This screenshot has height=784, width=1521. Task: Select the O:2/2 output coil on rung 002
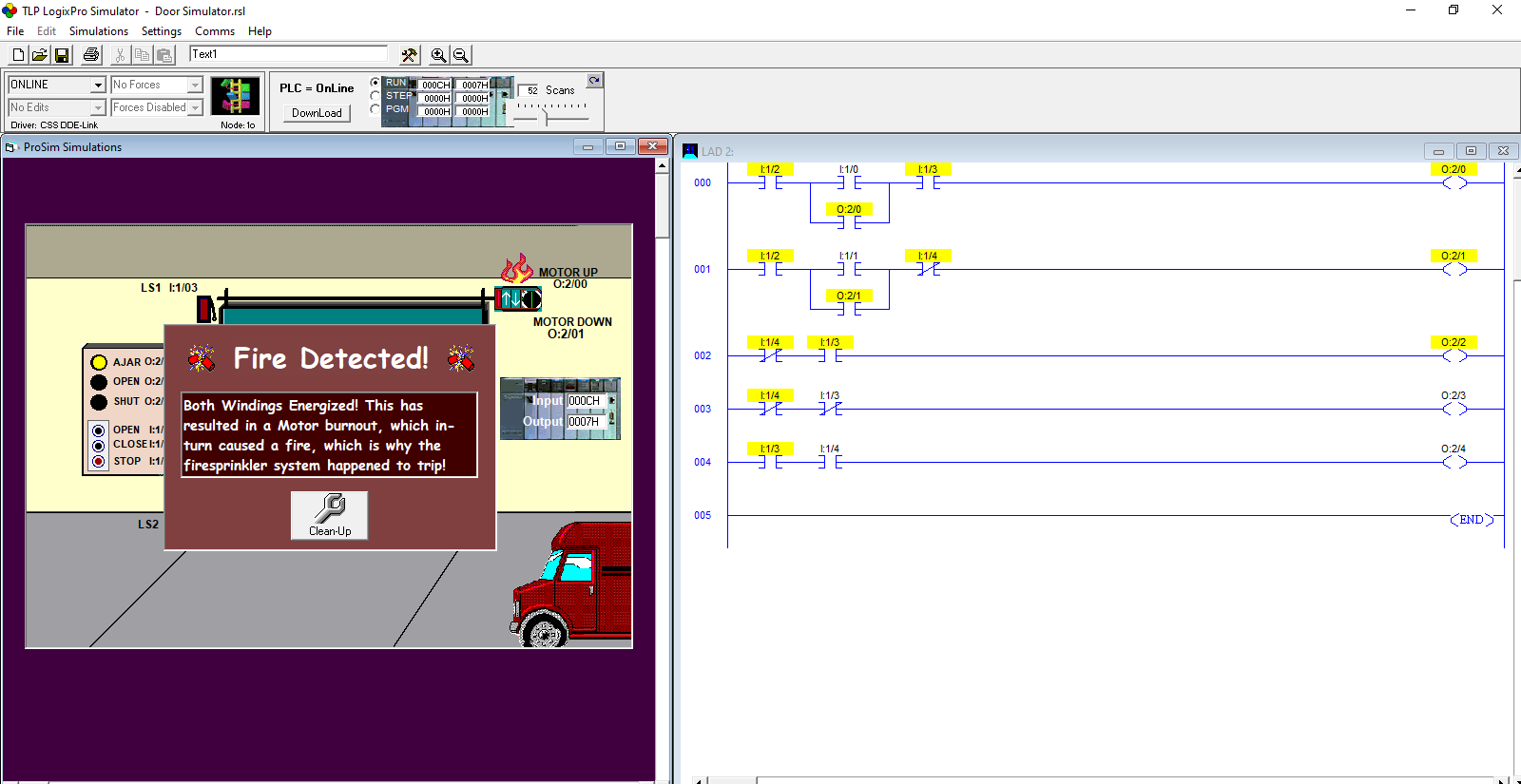tap(1454, 350)
